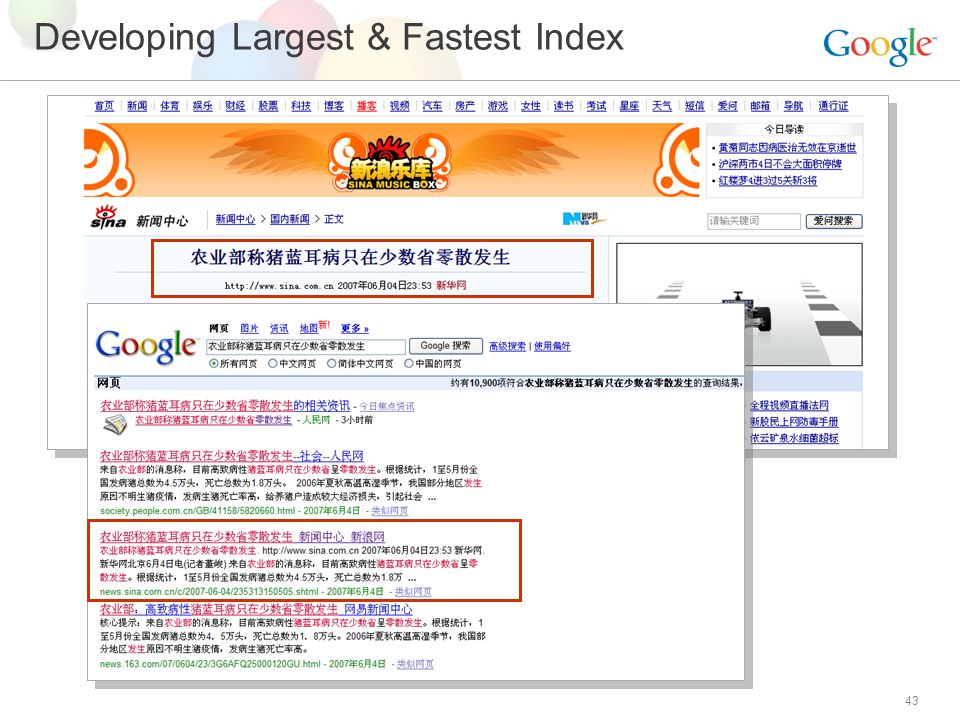Open 游戏 in Sina navigation
The height and width of the screenshot is (720, 960).
click(x=498, y=106)
